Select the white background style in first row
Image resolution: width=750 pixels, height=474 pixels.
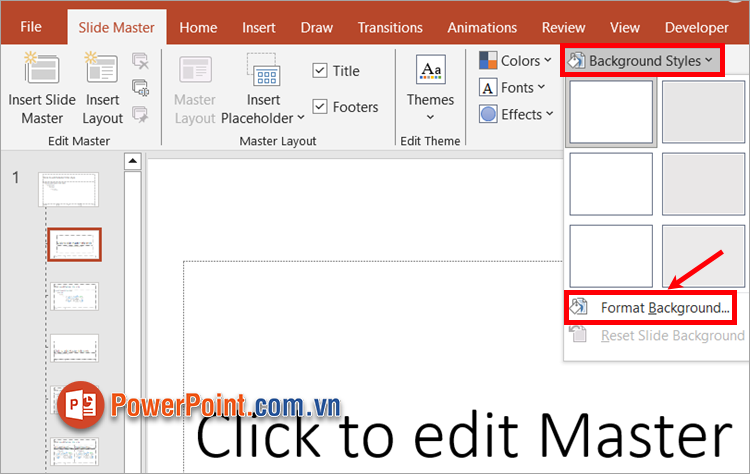[x=611, y=111]
